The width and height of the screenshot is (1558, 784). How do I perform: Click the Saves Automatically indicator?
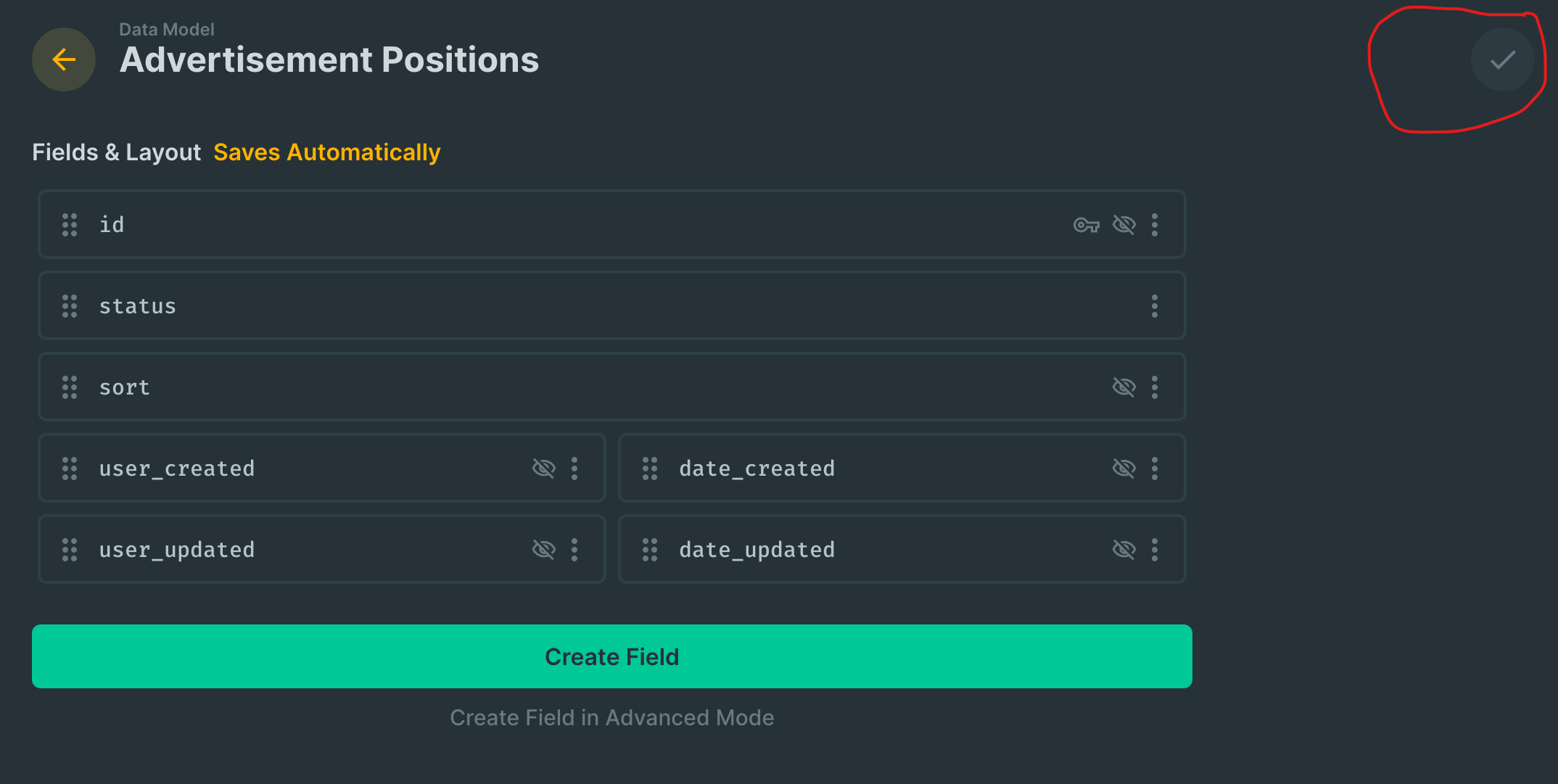click(326, 152)
